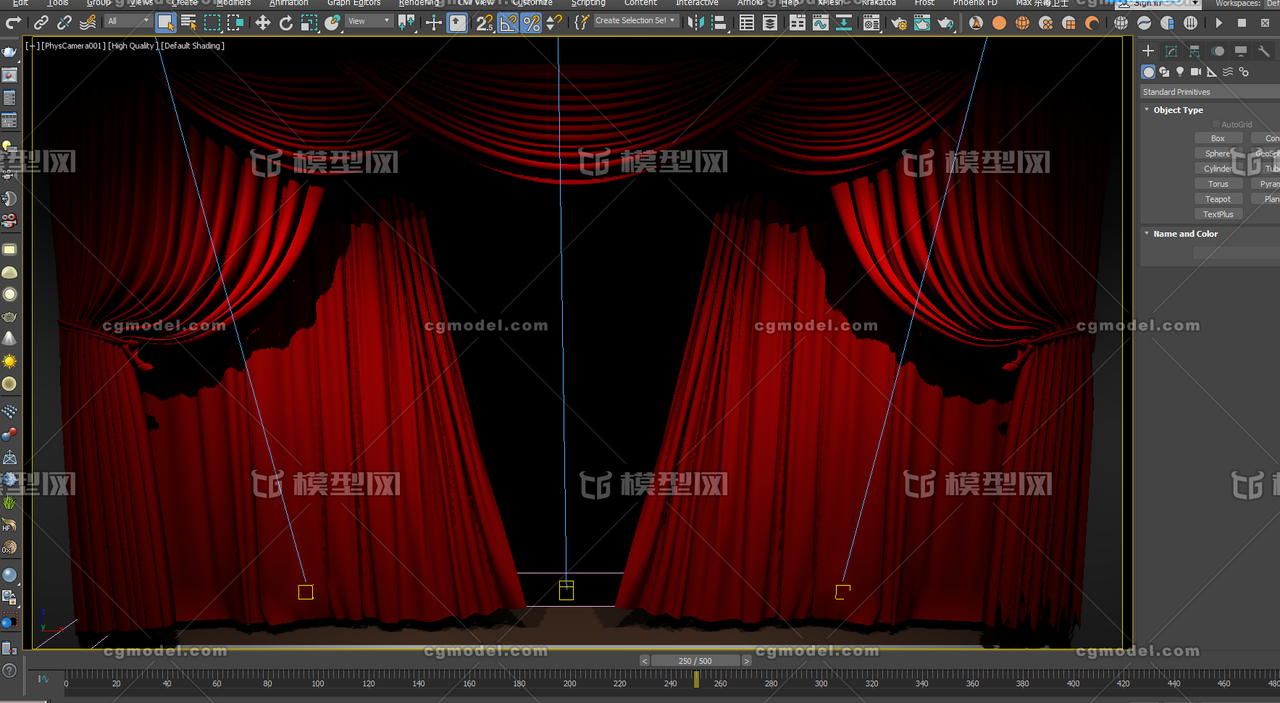The width and height of the screenshot is (1280, 703).
Task: Create a Torus primitive
Action: coord(1217,184)
